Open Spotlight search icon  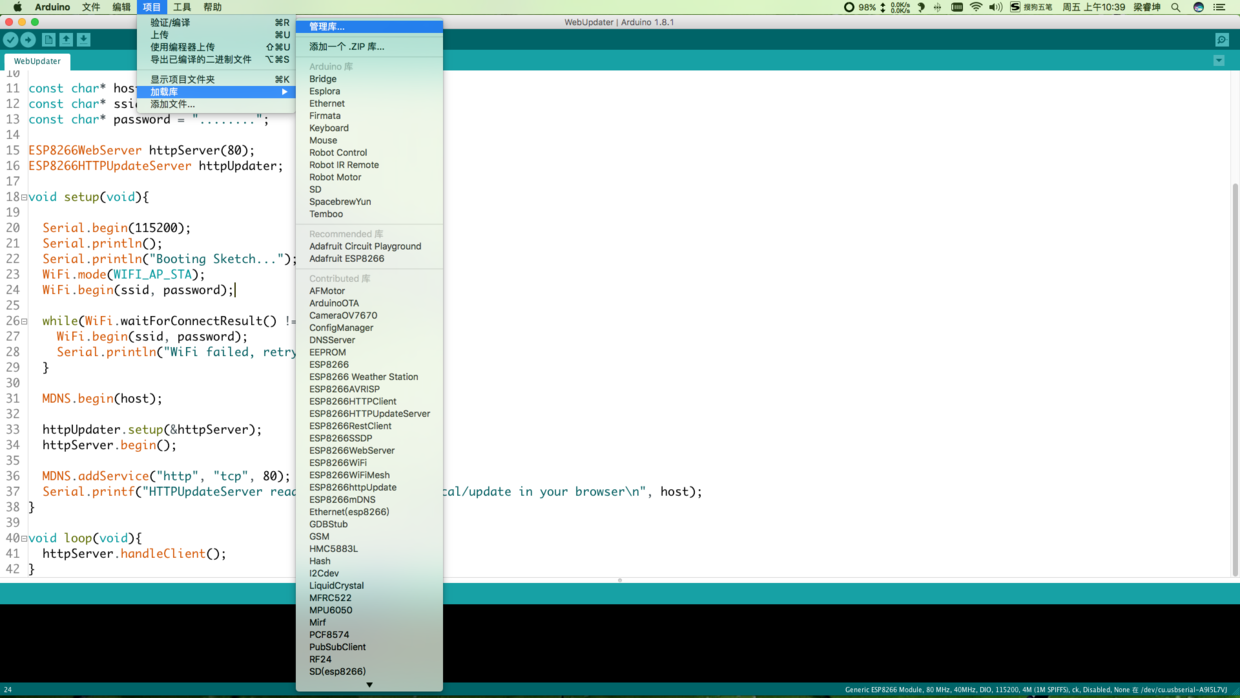point(1176,7)
